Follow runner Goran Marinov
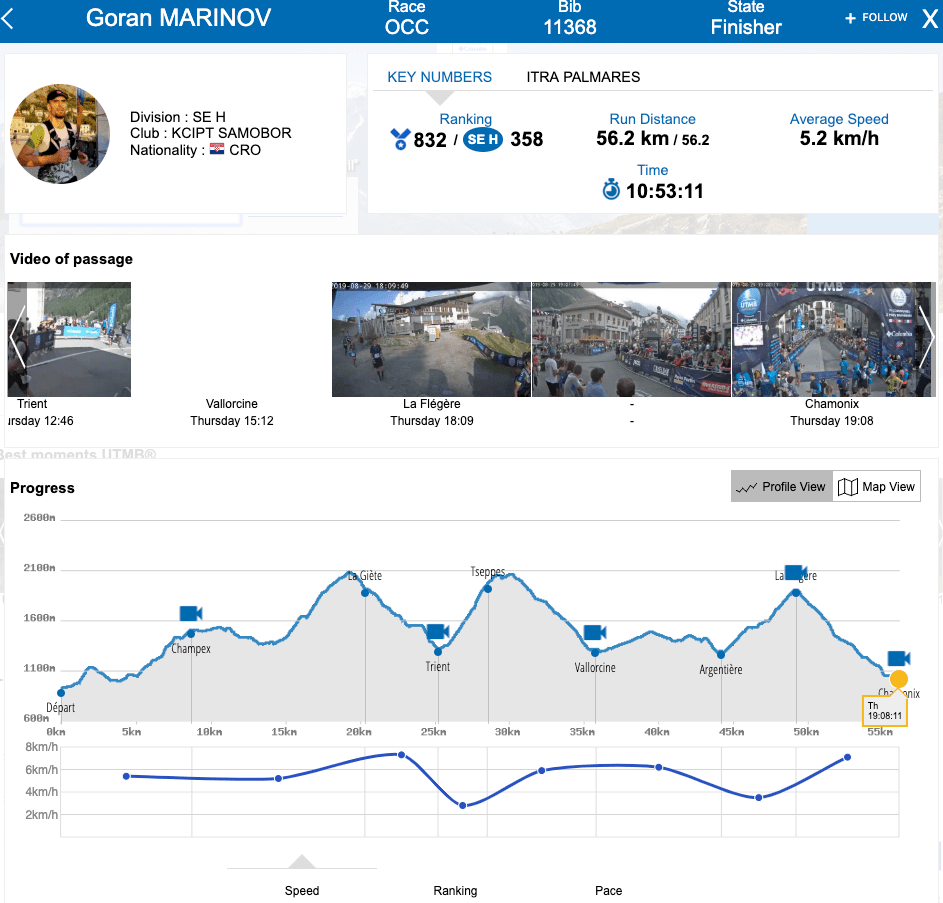The width and height of the screenshot is (943, 903). point(877,18)
